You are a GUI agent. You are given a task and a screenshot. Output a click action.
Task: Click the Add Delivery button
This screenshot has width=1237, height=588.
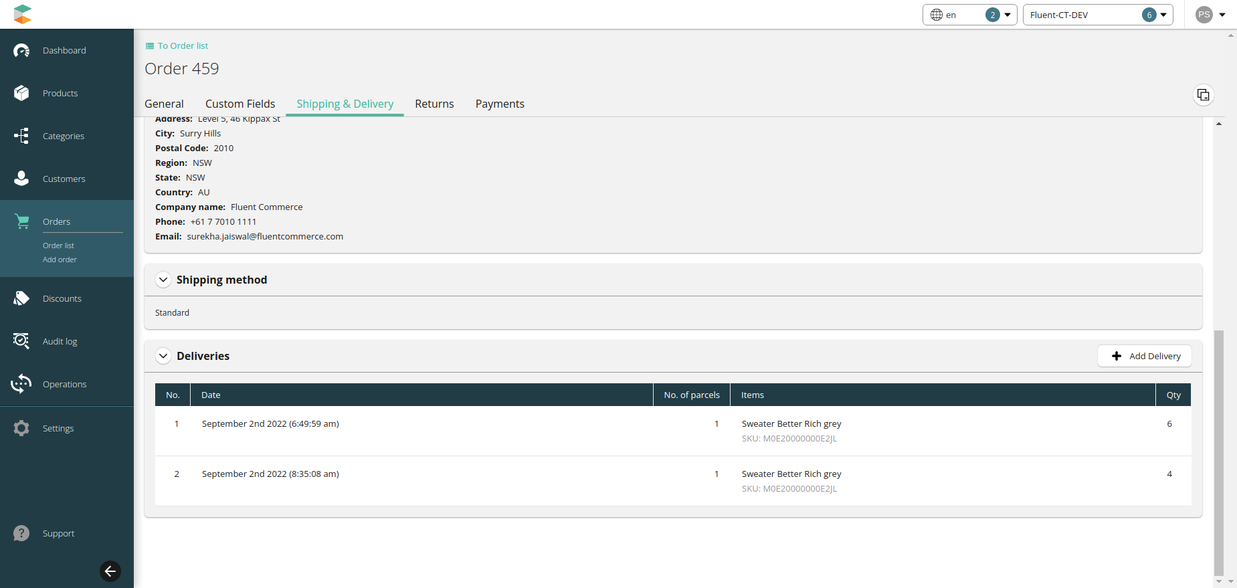[1144, 356]
